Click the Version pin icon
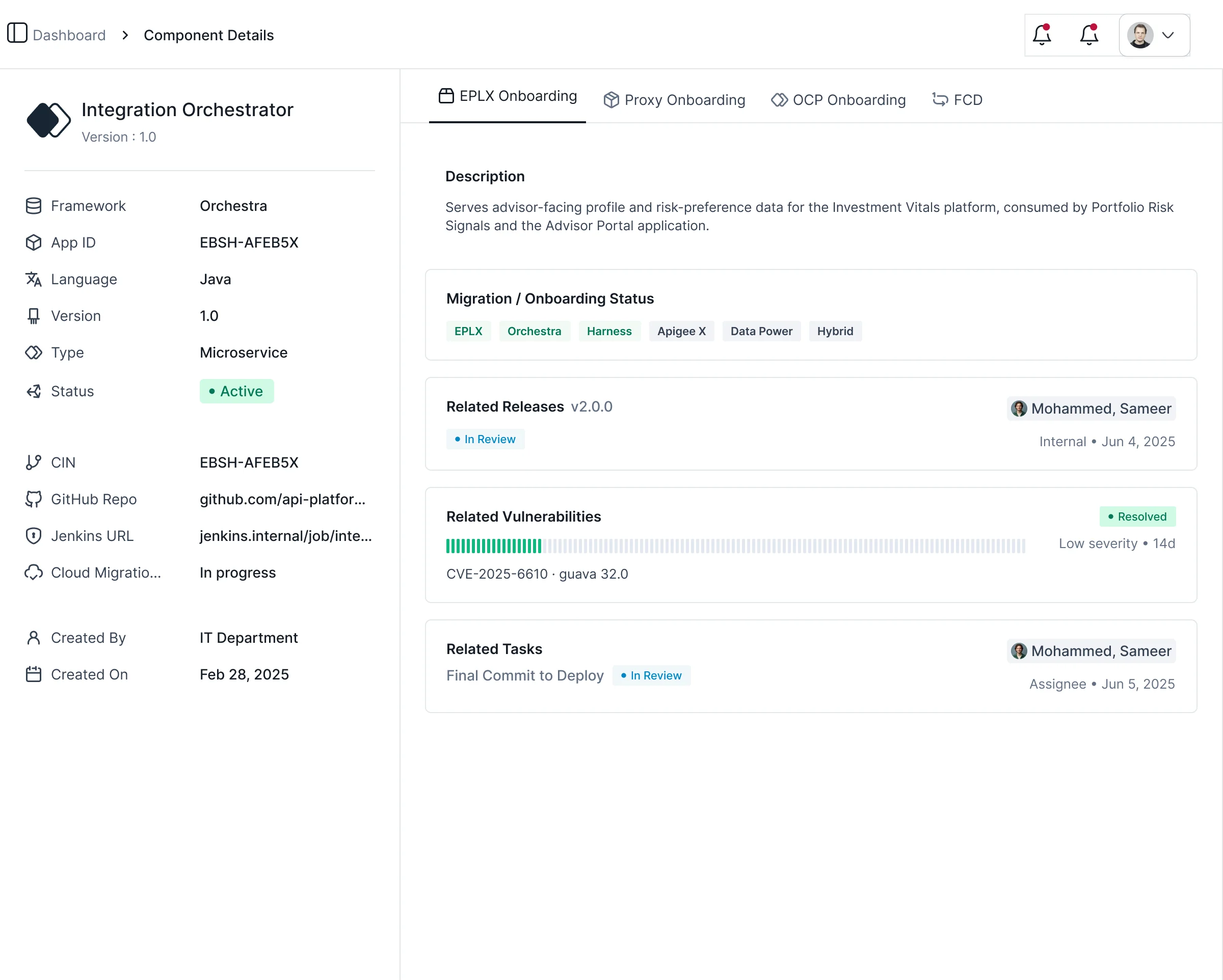 coord(34,316)
